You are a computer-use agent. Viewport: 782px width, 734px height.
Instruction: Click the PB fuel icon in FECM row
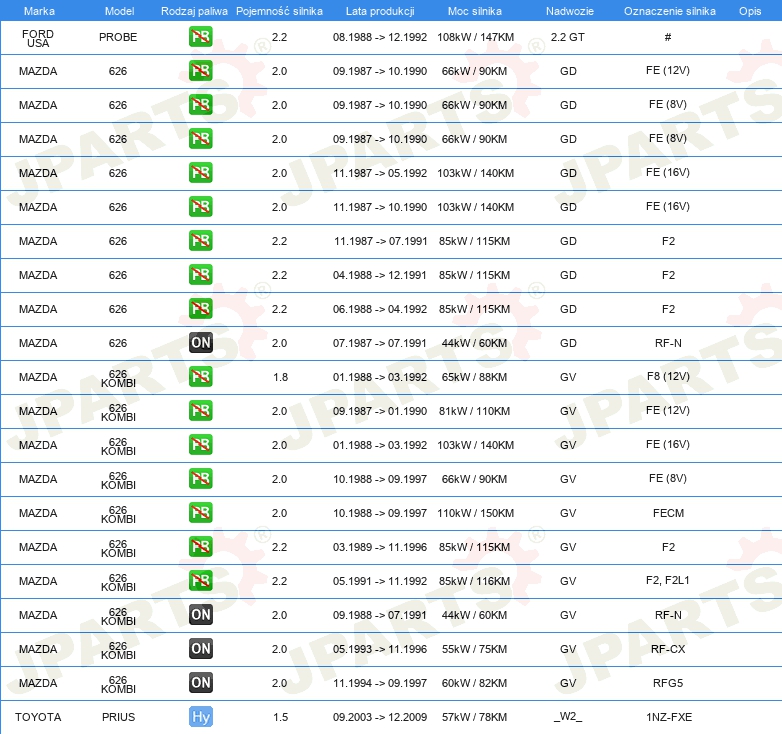tap(201, 513)
